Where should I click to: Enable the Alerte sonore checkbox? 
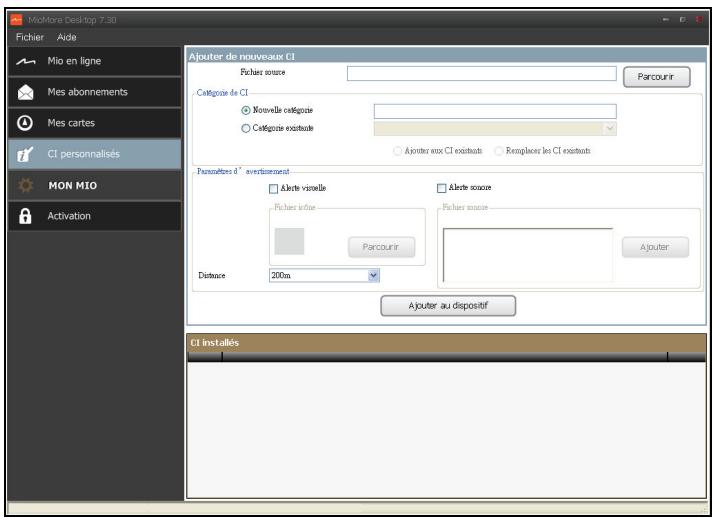(x=441, y=188)
